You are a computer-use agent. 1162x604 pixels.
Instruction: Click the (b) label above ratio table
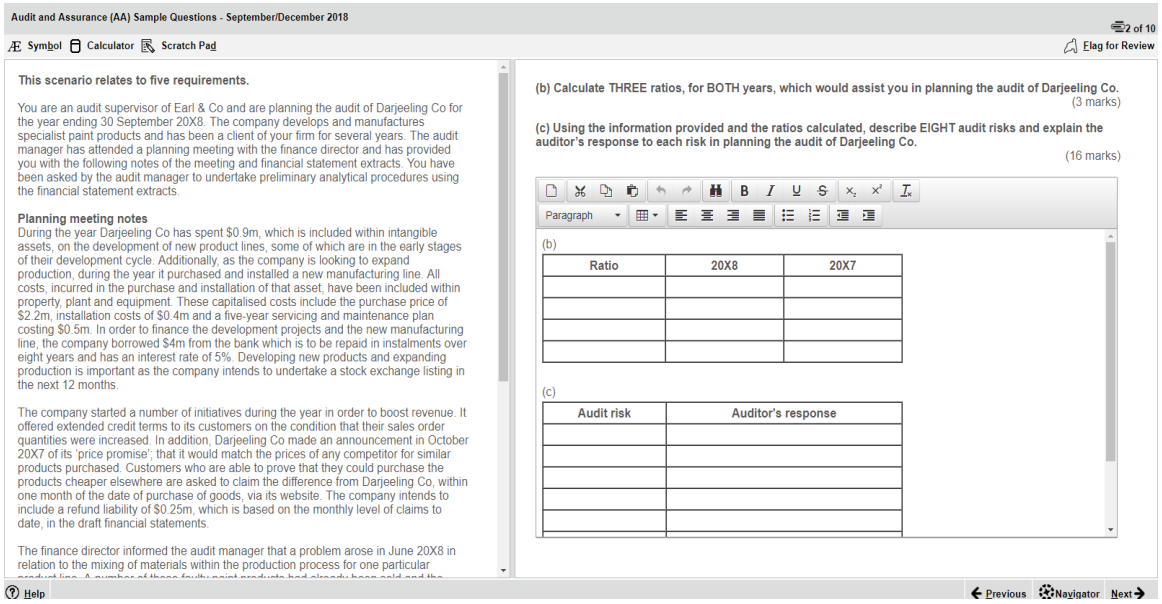pos(549,244)
